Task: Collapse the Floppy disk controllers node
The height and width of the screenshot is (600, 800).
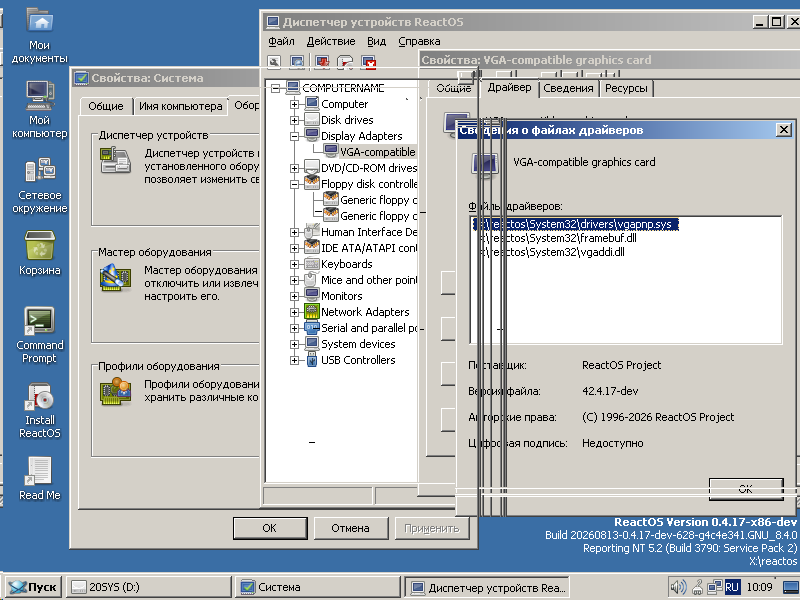Action: (294, 184)
